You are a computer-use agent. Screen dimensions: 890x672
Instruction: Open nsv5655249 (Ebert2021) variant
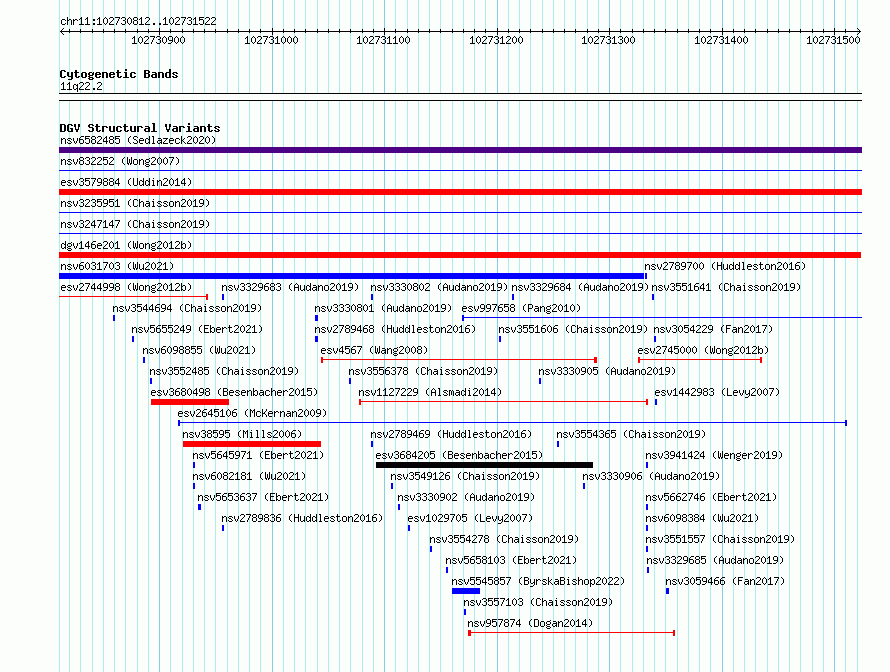click(197, 329)
